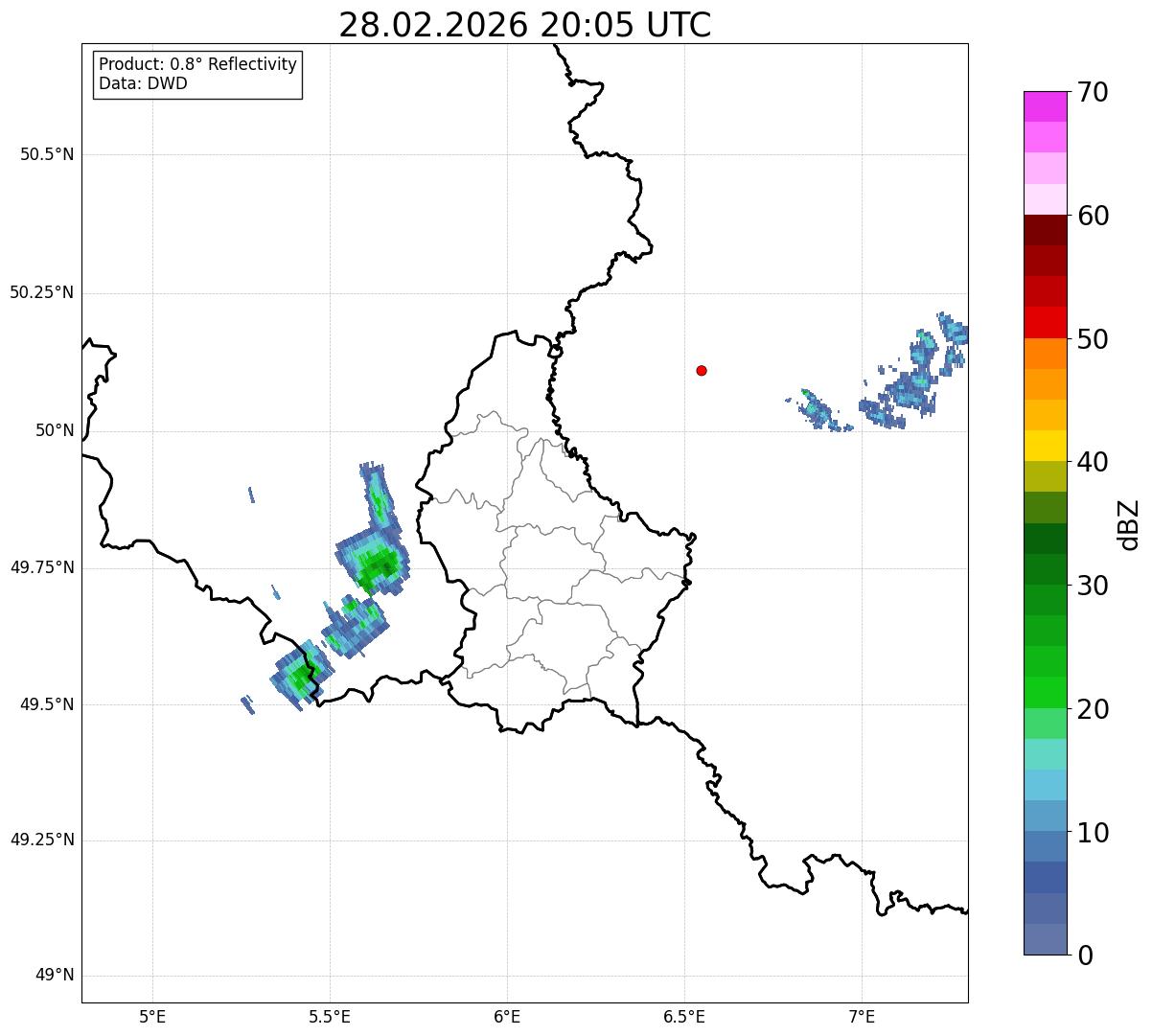Select the light blue 10 dBZ band

1047,816
